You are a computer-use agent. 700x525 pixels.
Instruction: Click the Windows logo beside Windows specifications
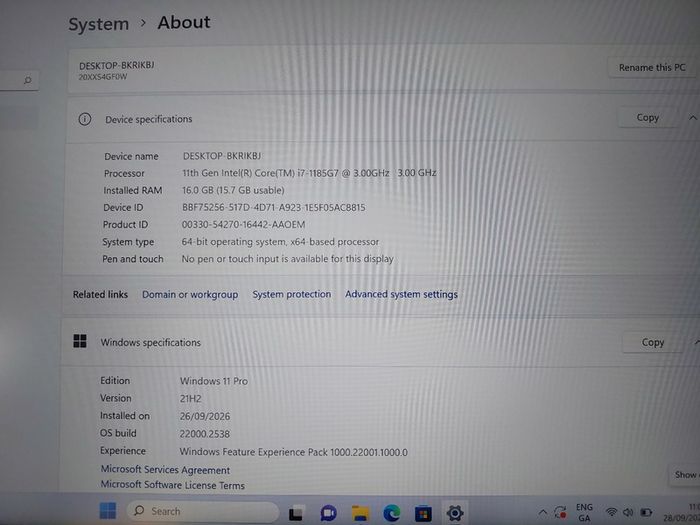click(80, 342)
